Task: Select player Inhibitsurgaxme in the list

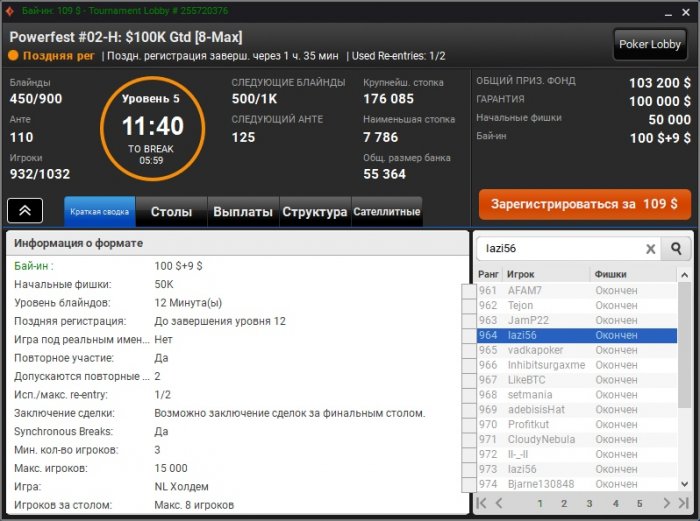Action: (576, 365)
